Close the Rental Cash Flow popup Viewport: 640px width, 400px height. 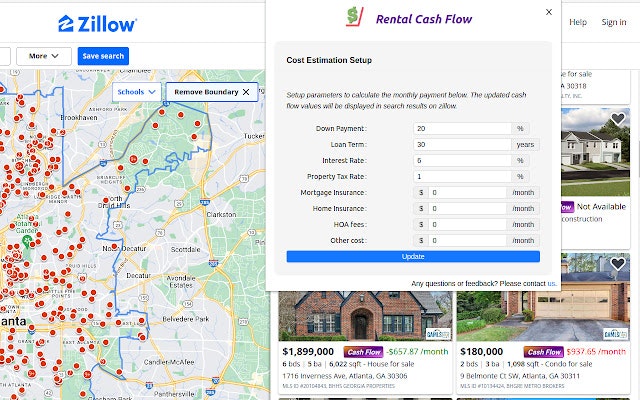coord(549,12)
